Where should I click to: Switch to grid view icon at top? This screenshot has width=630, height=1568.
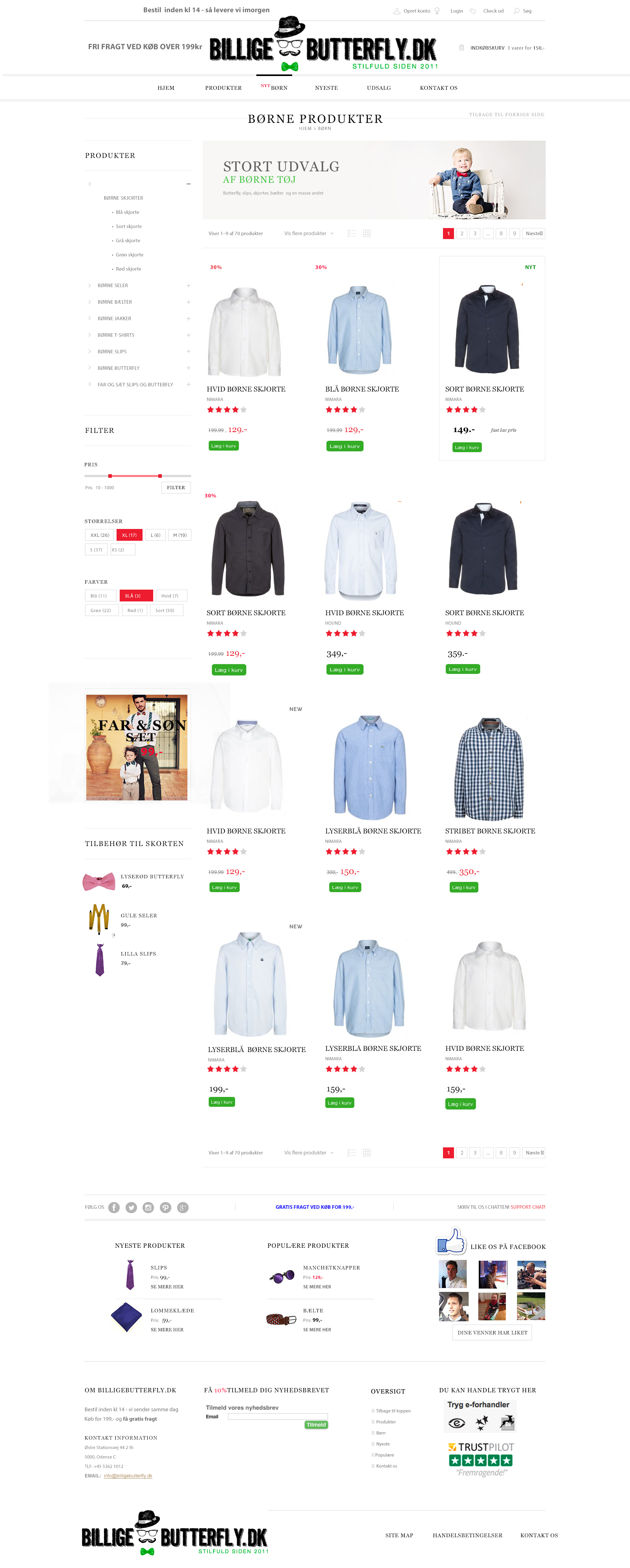(x=367, y=233)
